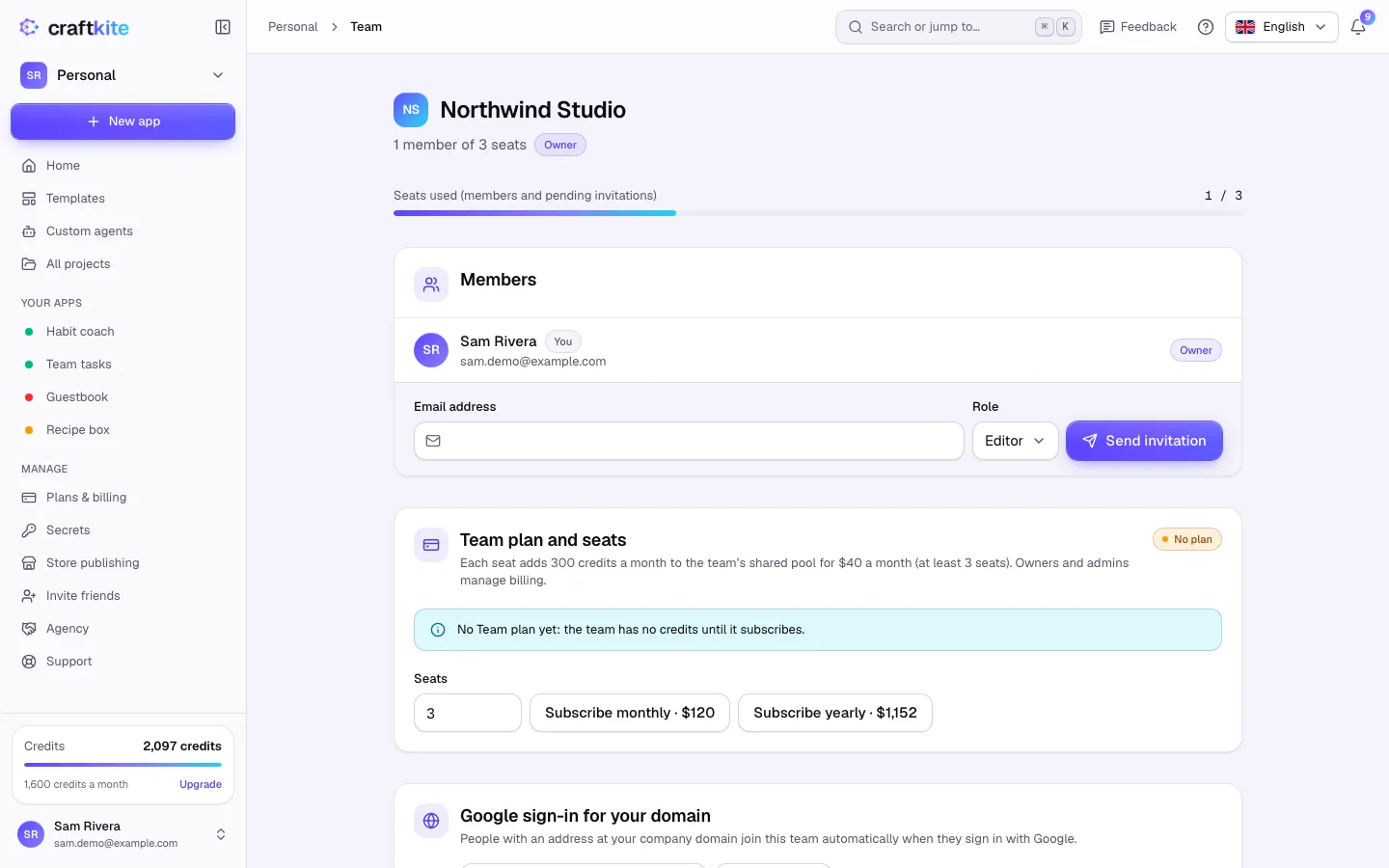Image resolution: width=1389 pixels, height=868 pixels.
Task: Click the Google sign-in globe icon
Action: pos(431,821)
